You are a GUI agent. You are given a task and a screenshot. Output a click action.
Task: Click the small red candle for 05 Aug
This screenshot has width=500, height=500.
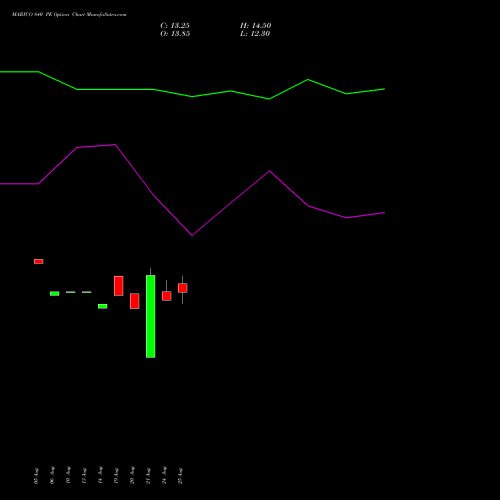39,261
